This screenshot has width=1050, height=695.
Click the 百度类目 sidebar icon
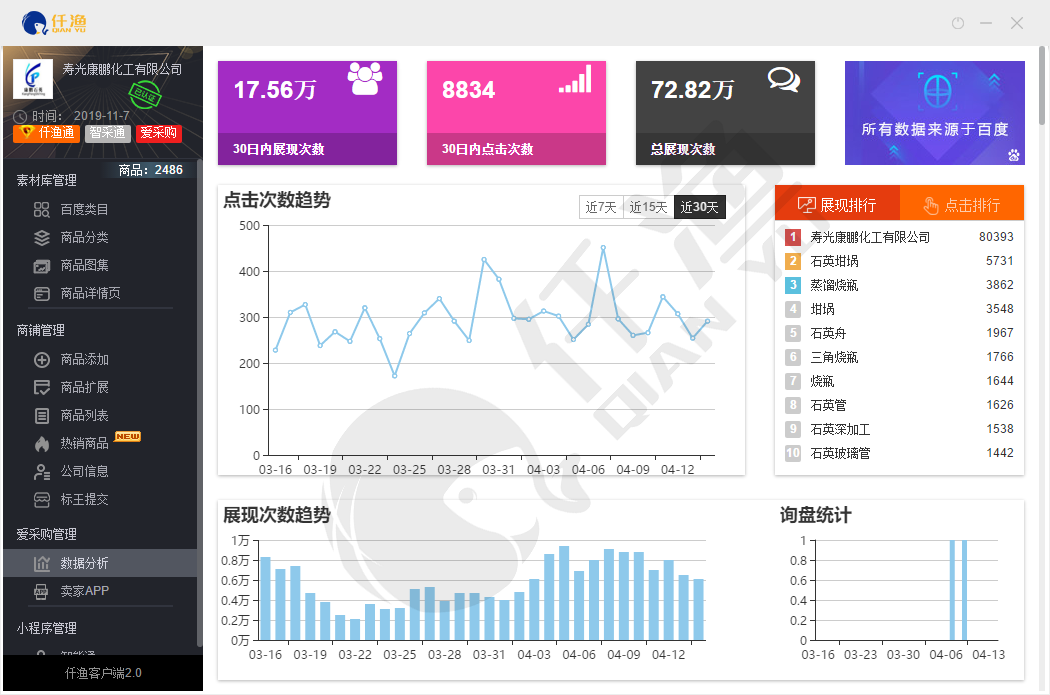point(42,209)
